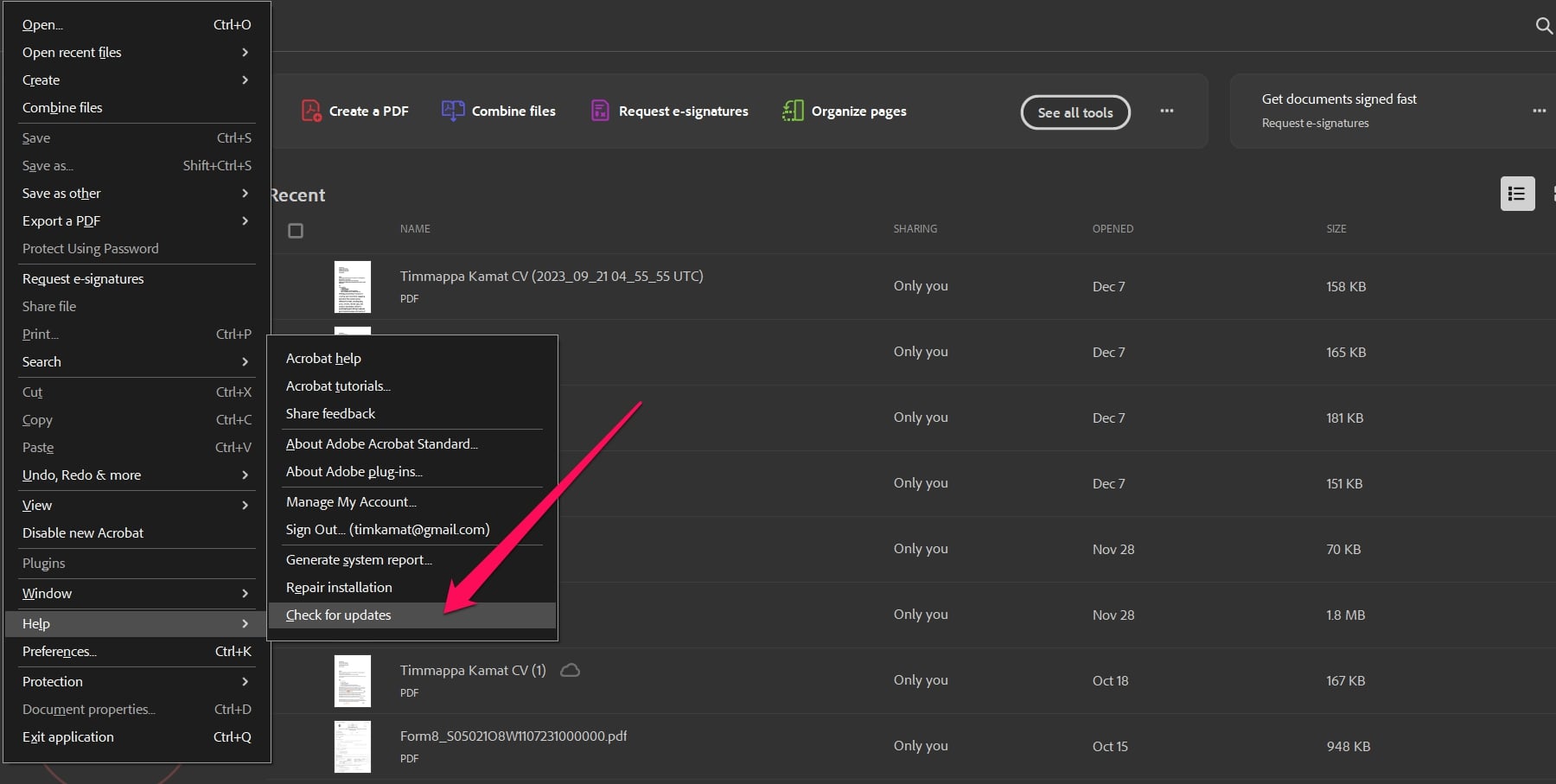The height and width of the screenshot is (784, 1556).
Task: Click the 1.8 MB size cell
Action: coord(1346,615)
